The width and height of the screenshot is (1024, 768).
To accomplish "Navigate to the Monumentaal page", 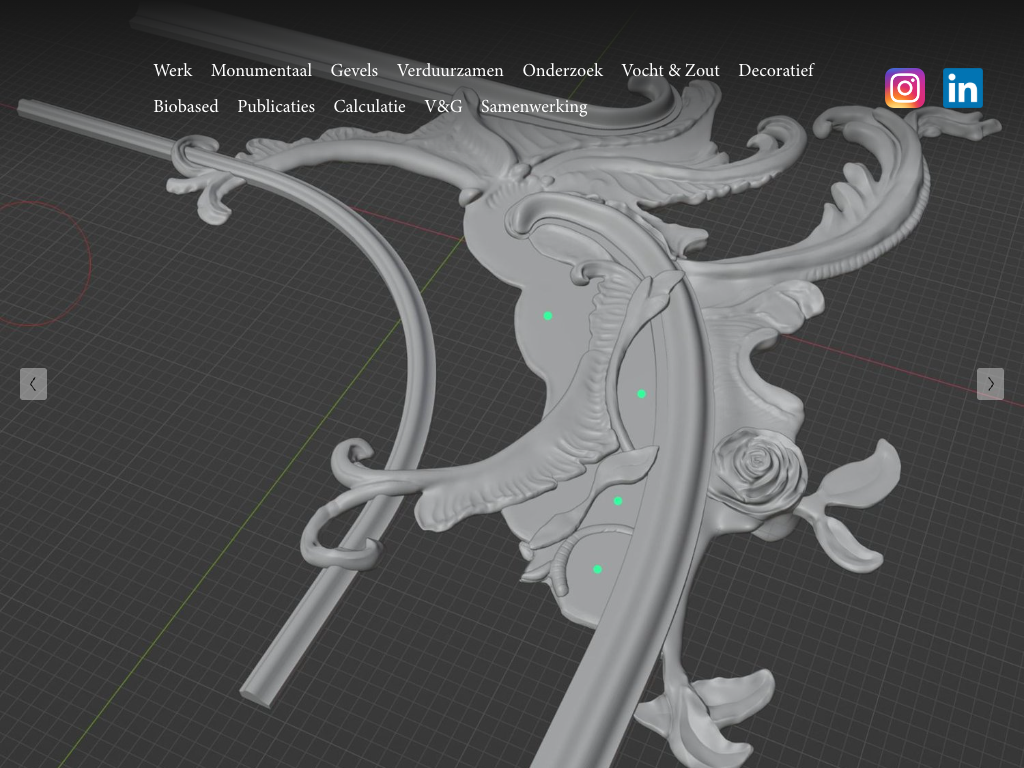I will click(x=261, y=70).
